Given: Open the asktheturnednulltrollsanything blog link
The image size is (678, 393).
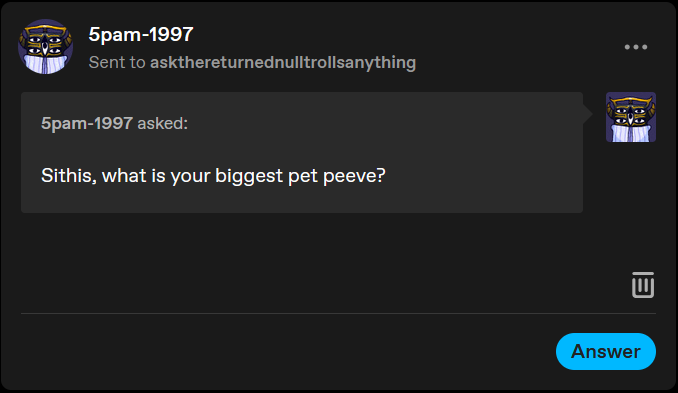Looking at the screenshot, I should pyautogui.click(x=283, y=62).
